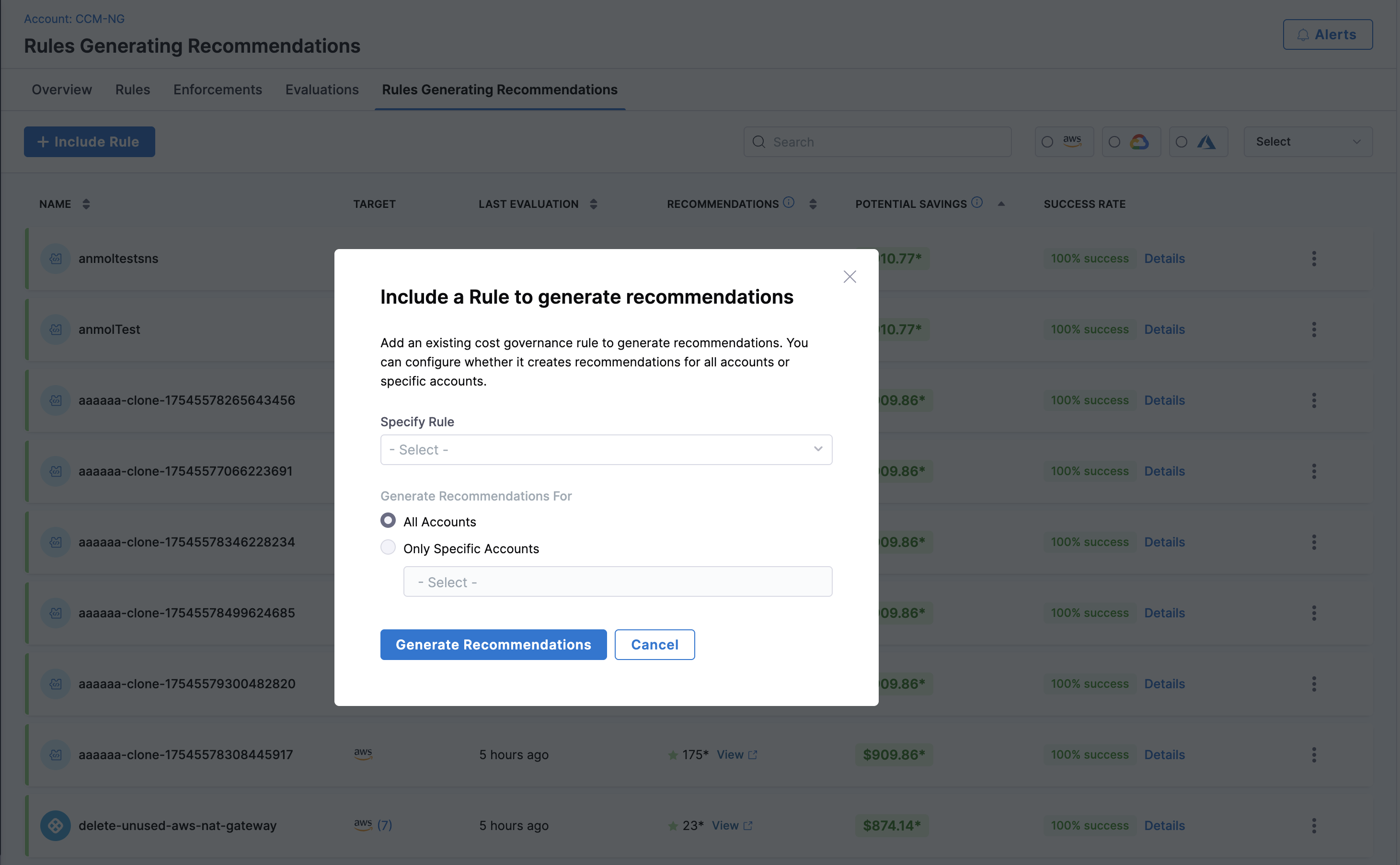Click the Potential Savings info icon
The width and height of the screenshot is (1400, 865).
pyautogui.click(x=976, y=203)
